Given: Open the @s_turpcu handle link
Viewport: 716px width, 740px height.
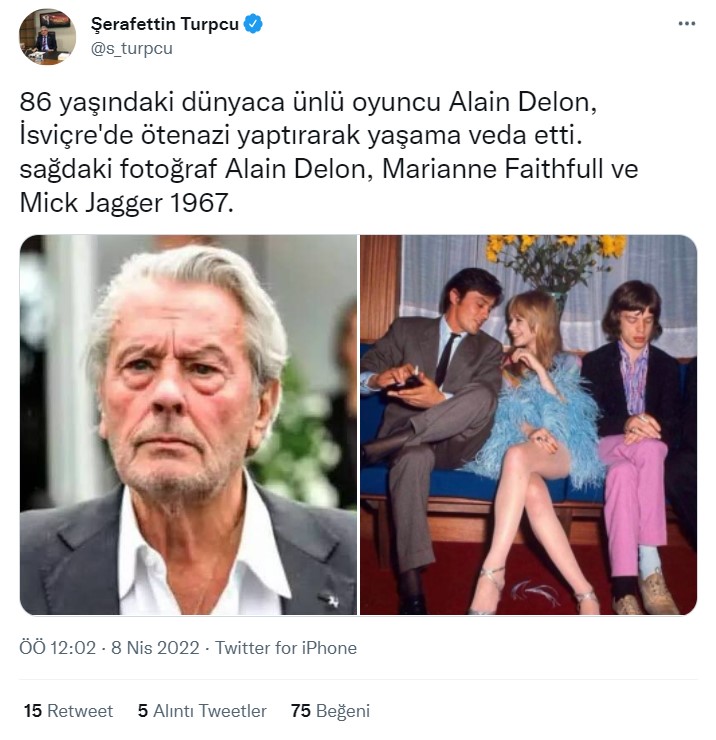Looking at the screenshot, I should 132,49.
